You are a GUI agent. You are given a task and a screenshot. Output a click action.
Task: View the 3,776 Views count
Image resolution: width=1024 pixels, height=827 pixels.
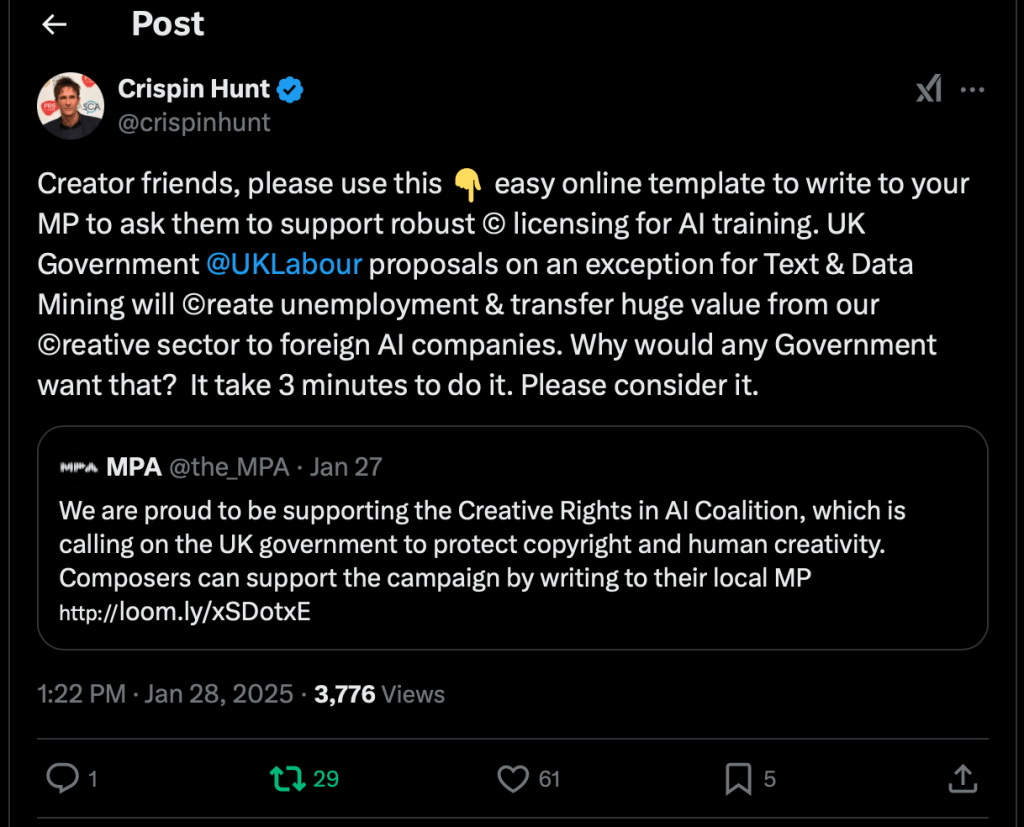point(379,694)
